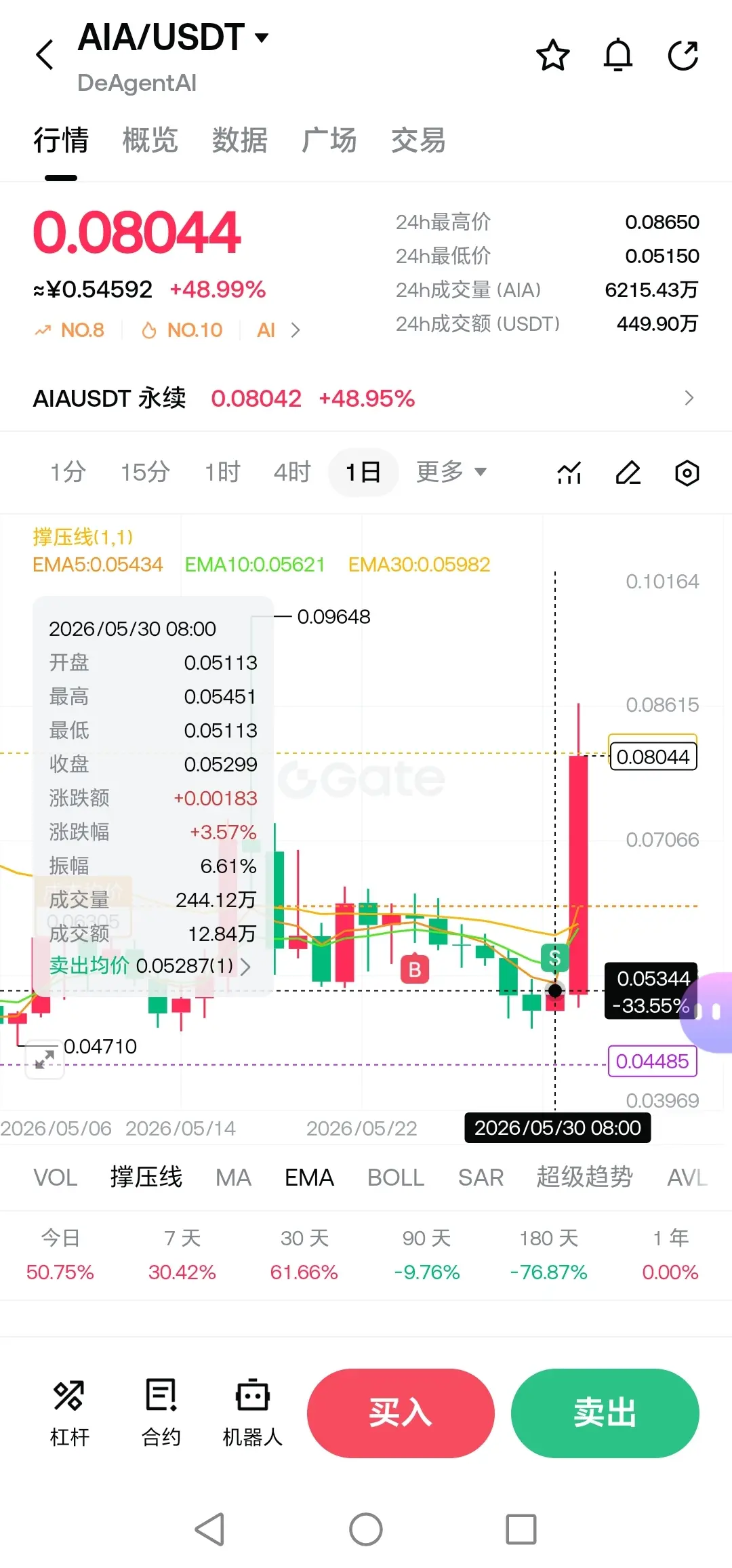Toggle the MA indicator

(233, 1178)
